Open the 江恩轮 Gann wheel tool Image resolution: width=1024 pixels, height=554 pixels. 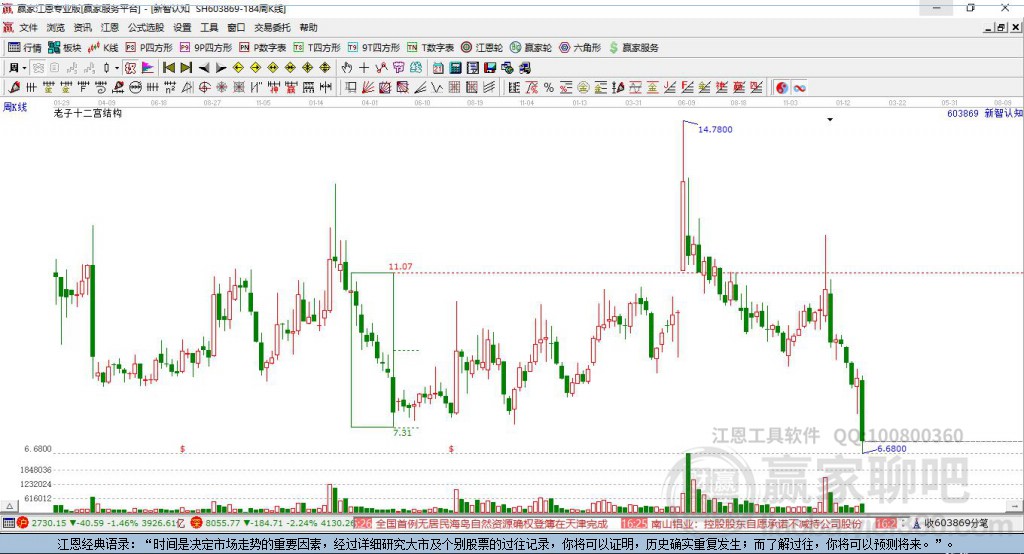tap(482, 48)
